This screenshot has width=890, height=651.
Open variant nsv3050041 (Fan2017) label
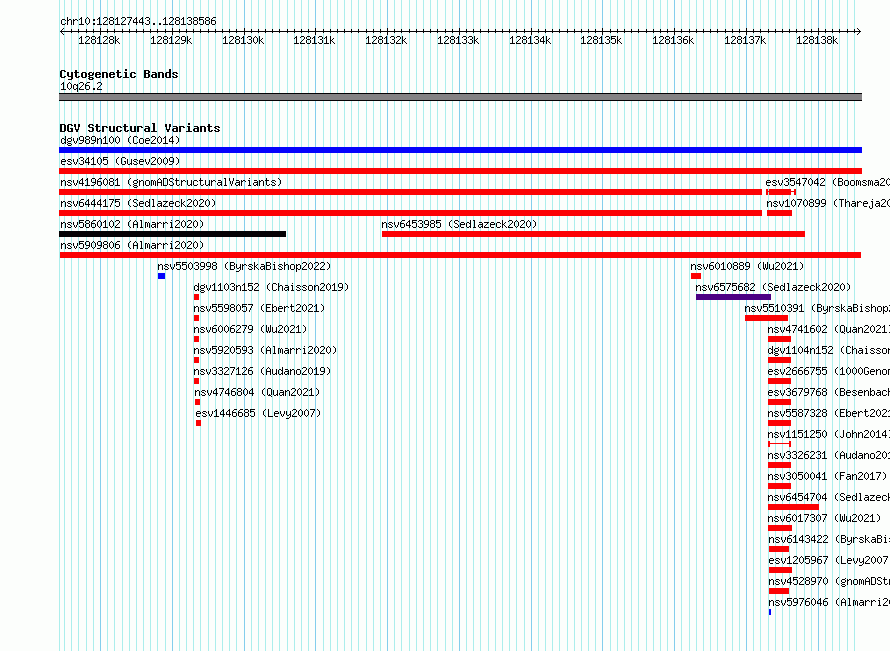[827, 476]
